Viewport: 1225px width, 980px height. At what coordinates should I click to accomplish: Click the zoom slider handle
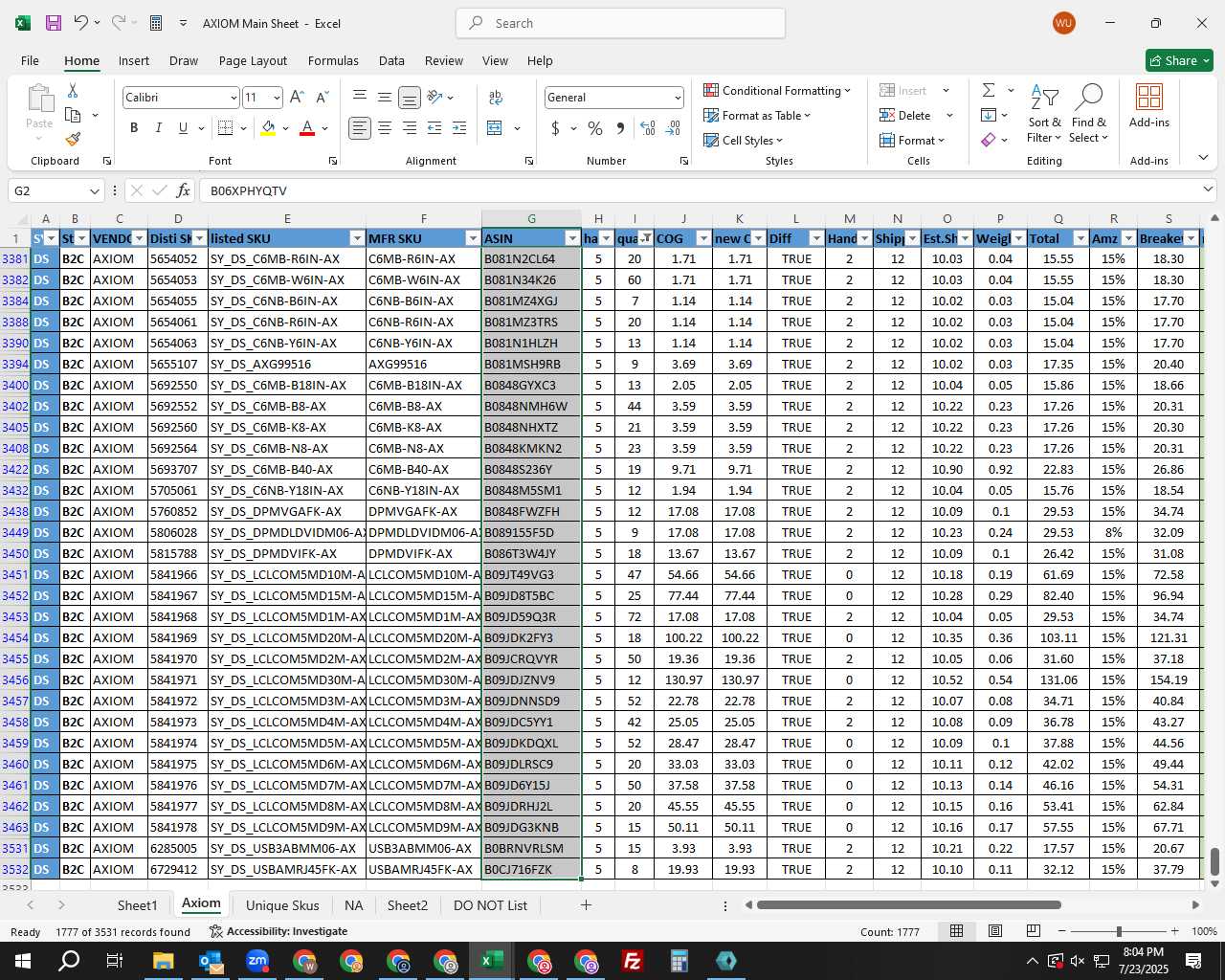[x=1119, y=931]
